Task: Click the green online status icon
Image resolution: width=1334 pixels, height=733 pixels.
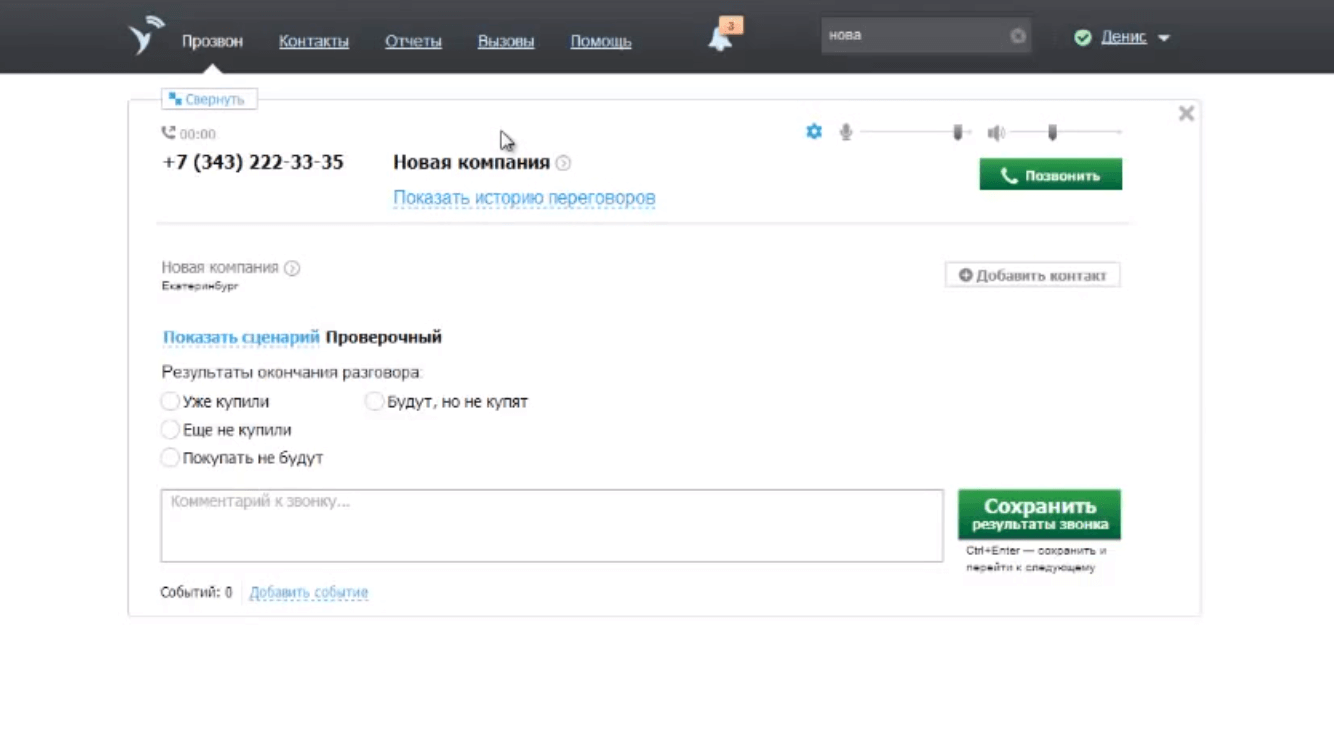Action: click(1082, 38)
